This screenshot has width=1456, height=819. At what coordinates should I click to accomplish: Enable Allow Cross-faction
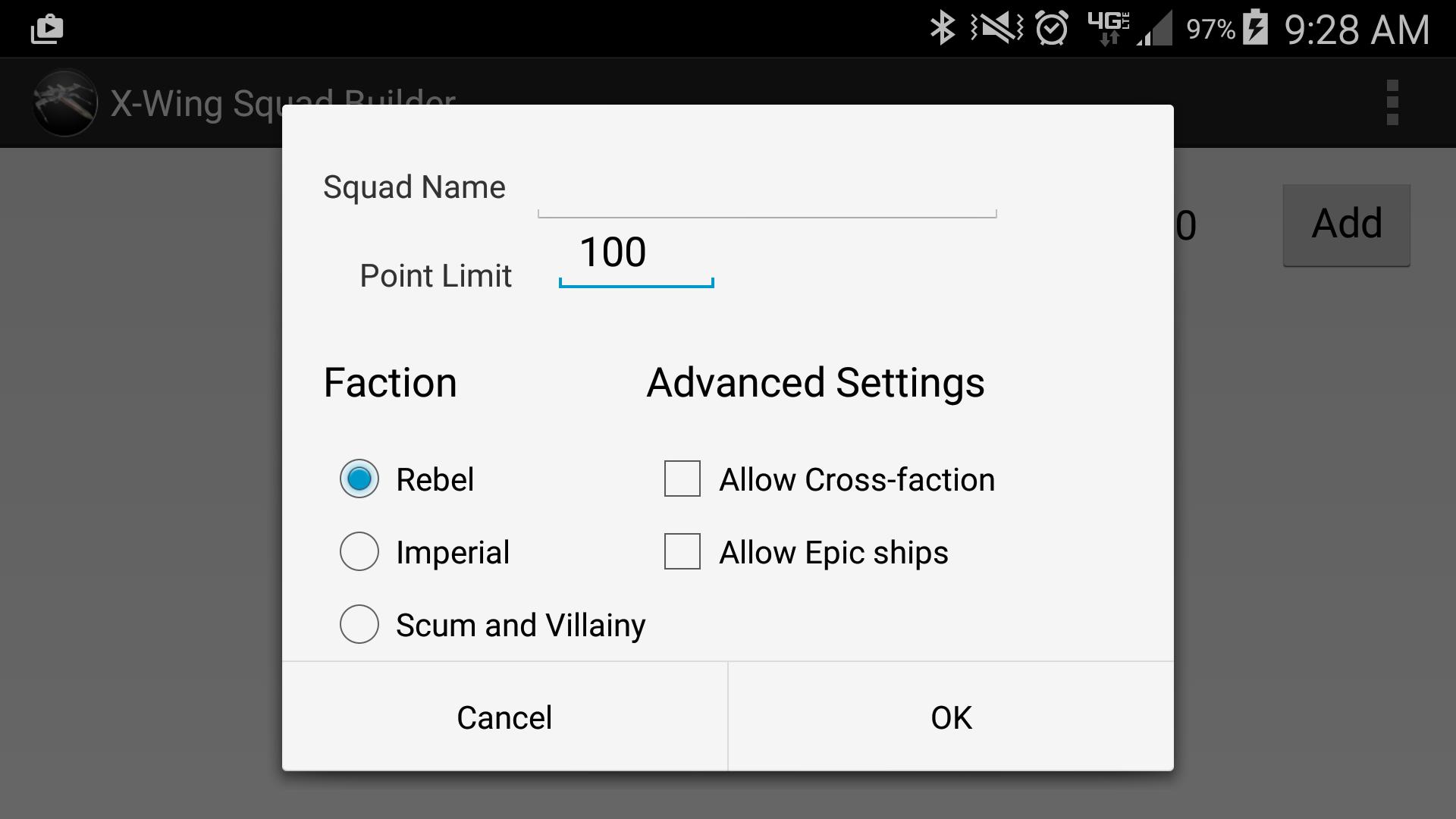pyautogui.click(x=682, y=479)
